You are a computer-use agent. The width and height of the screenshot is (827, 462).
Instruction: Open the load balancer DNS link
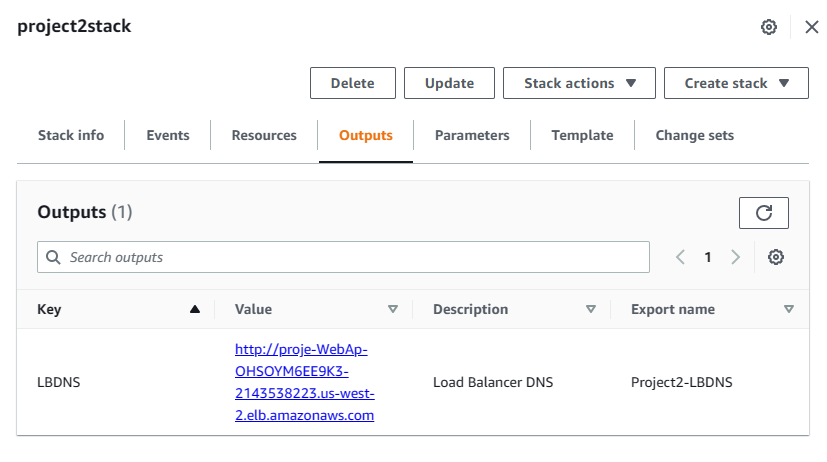point(305,382)
